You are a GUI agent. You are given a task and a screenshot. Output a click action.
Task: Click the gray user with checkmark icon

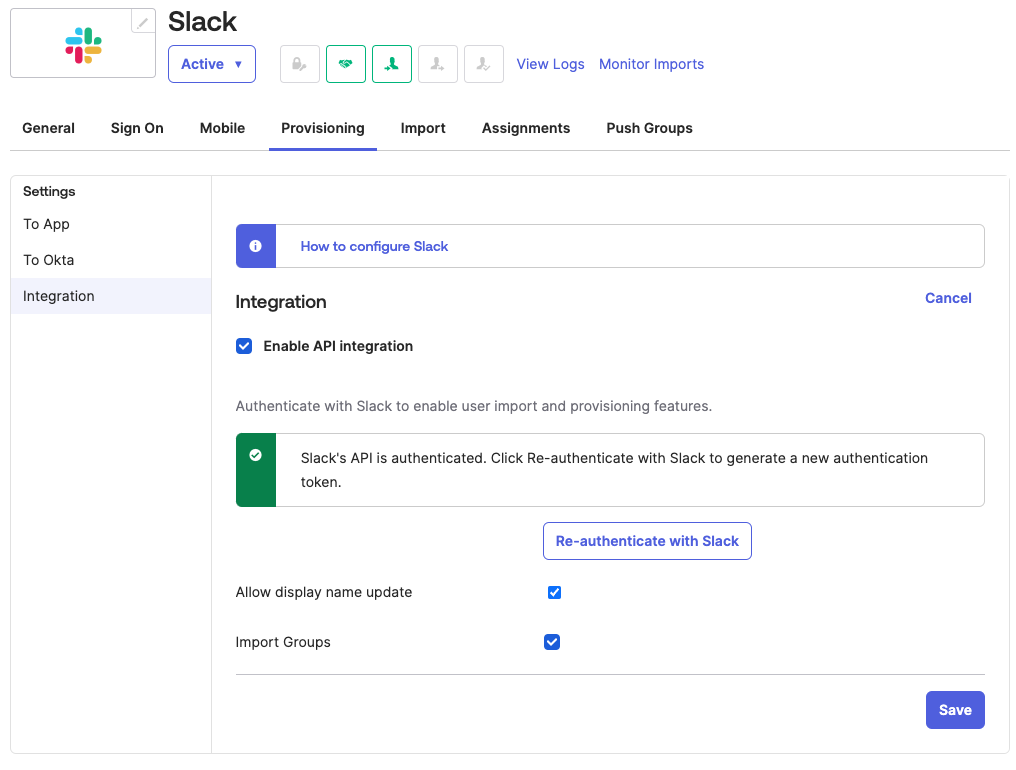484,64
